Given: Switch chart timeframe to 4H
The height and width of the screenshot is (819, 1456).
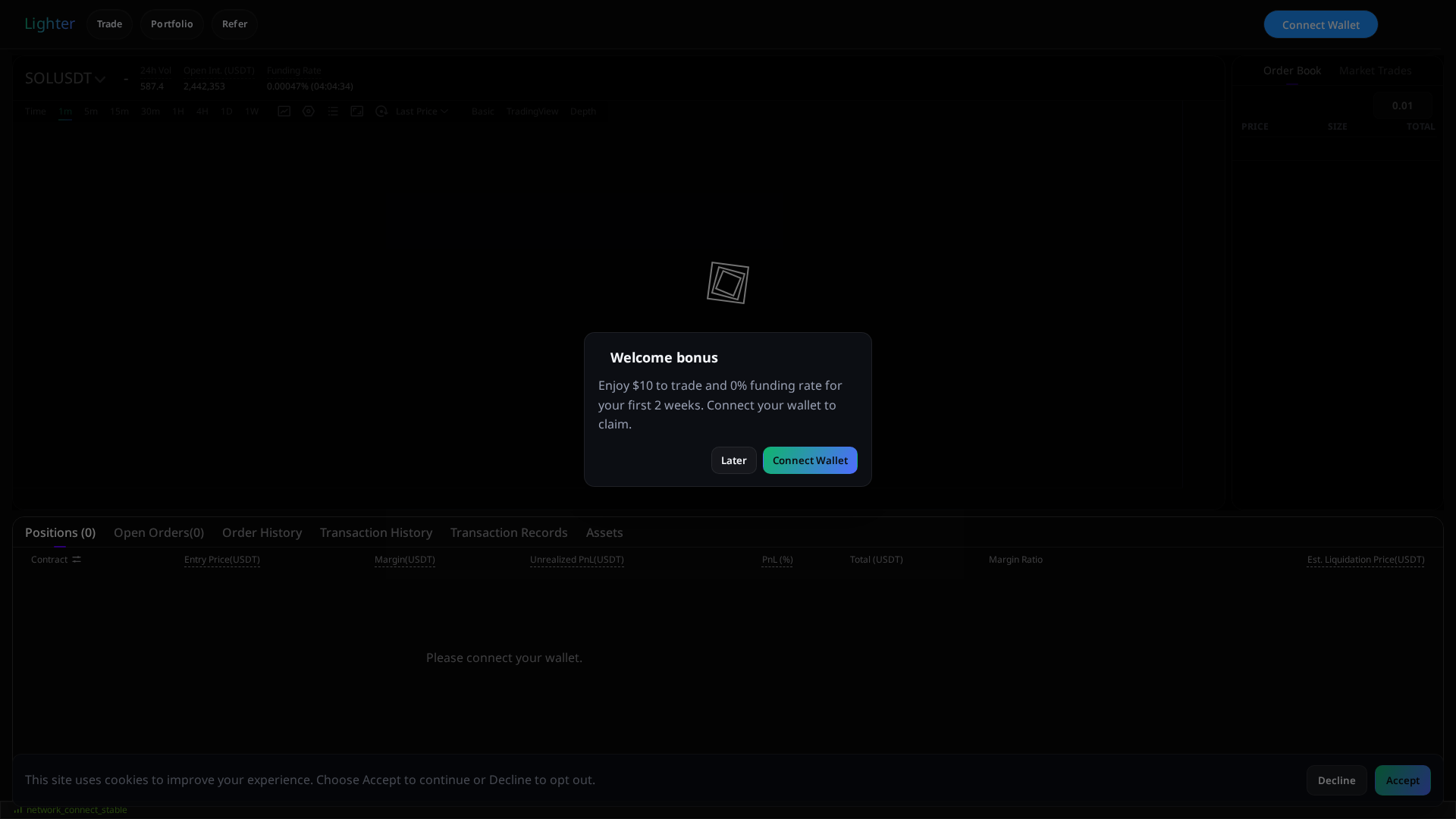Looking at the screenshot, I should 201,111.
